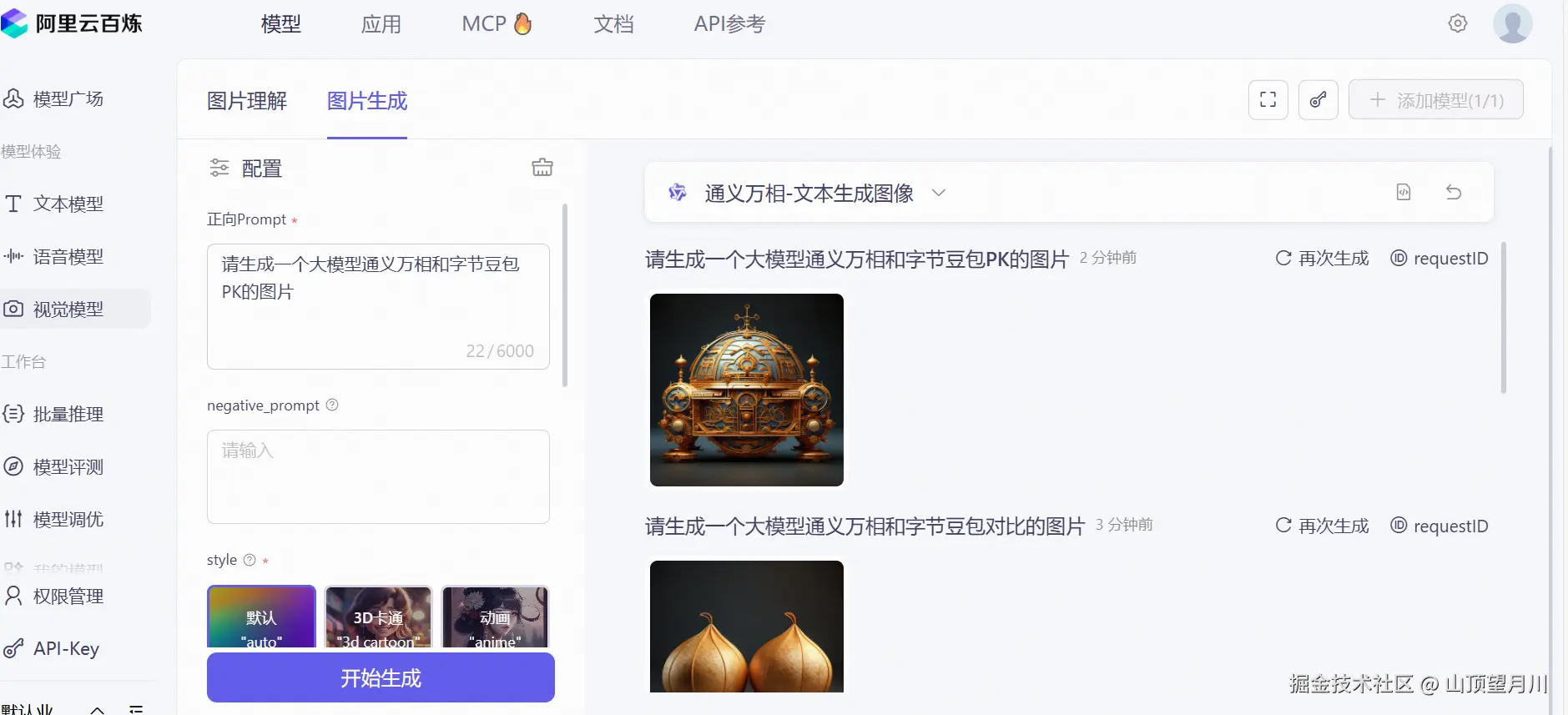Open settings gear icon in header

[x=1458, y=23]
